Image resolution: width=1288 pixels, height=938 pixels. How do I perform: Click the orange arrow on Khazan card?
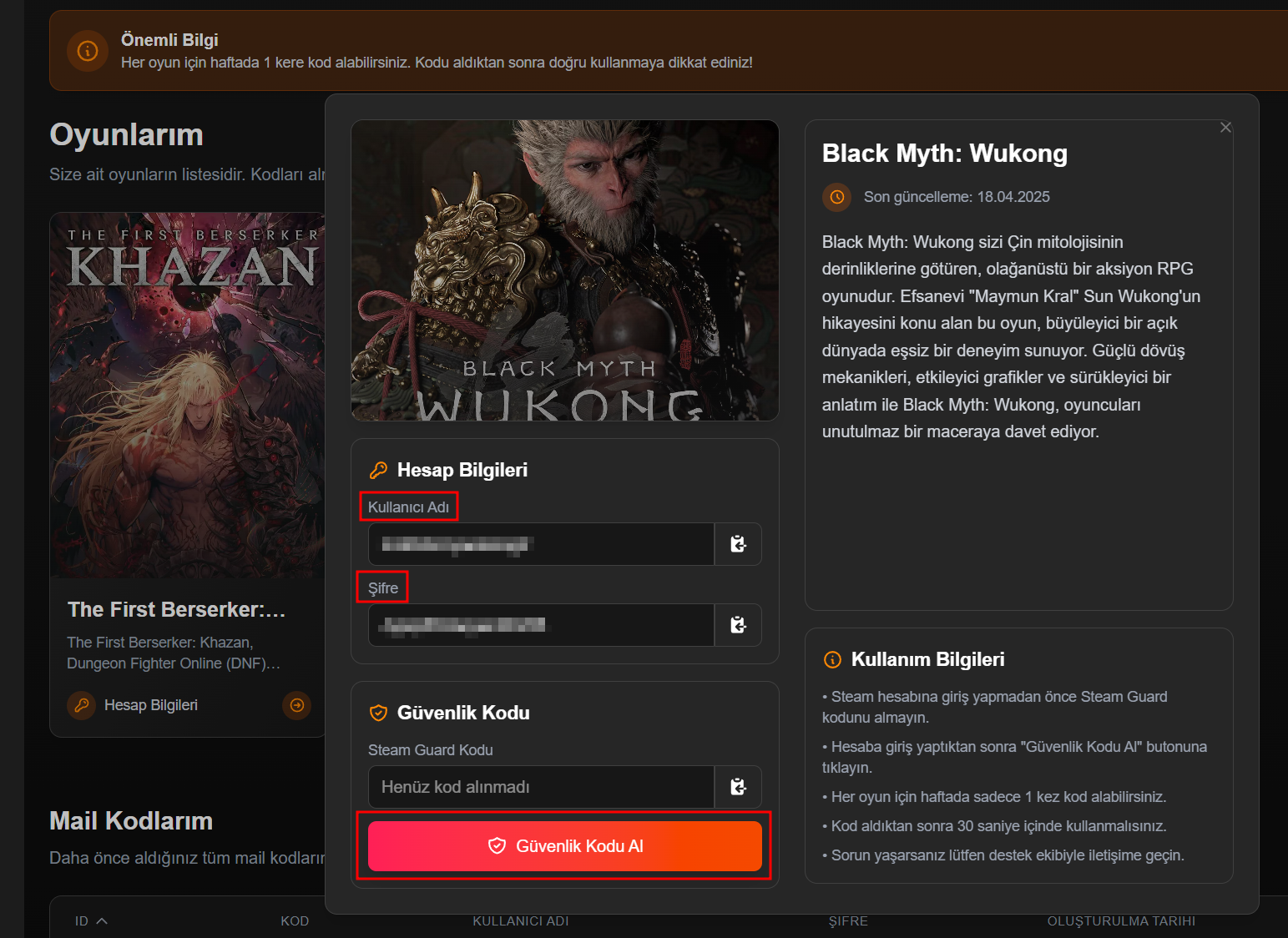click(x=296, y=705)
